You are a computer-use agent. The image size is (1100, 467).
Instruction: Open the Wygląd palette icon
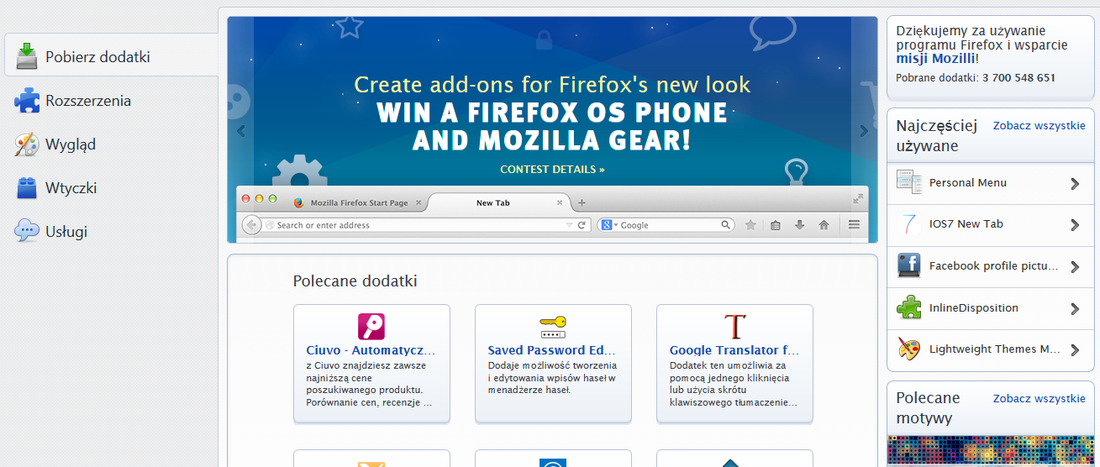click(x=27, y=144)
